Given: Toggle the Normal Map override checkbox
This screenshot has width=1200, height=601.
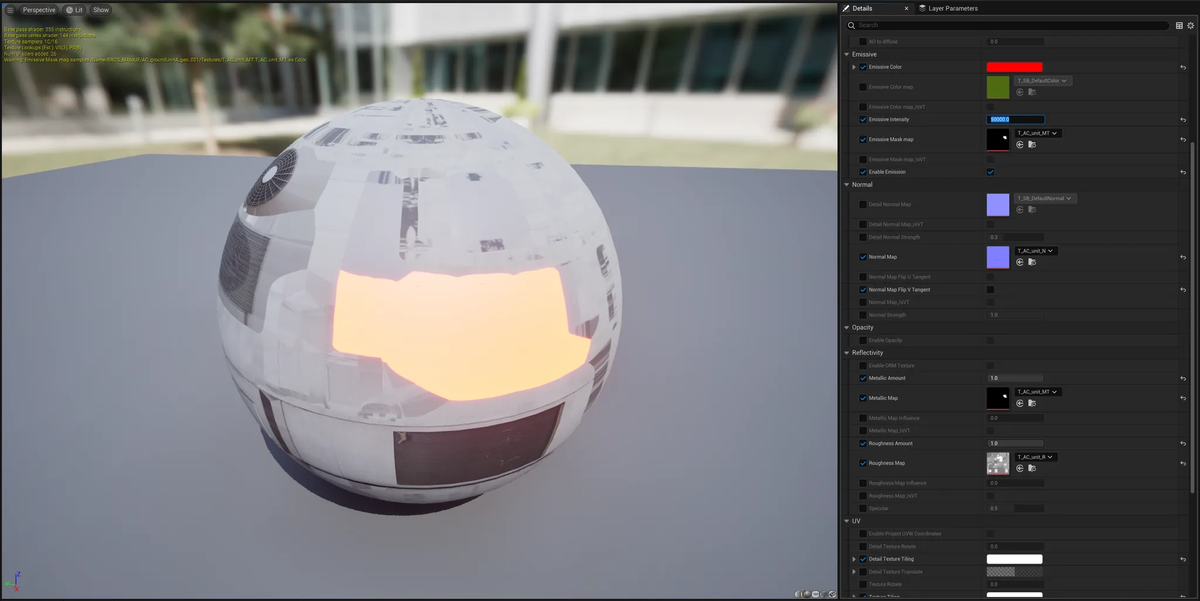Looking at the screenshot, I should tap(863, 257).
